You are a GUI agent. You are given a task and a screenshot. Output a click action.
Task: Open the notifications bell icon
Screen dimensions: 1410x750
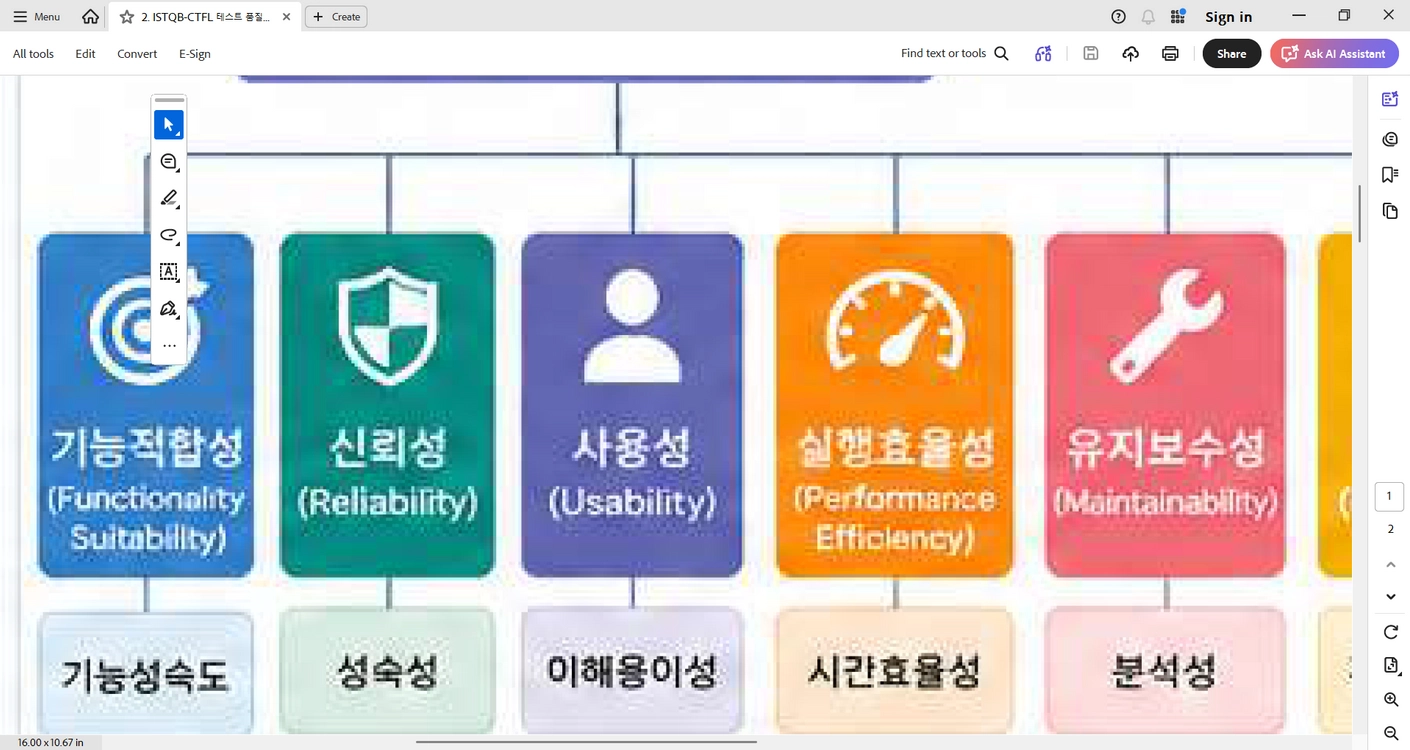coord(1148,17)
